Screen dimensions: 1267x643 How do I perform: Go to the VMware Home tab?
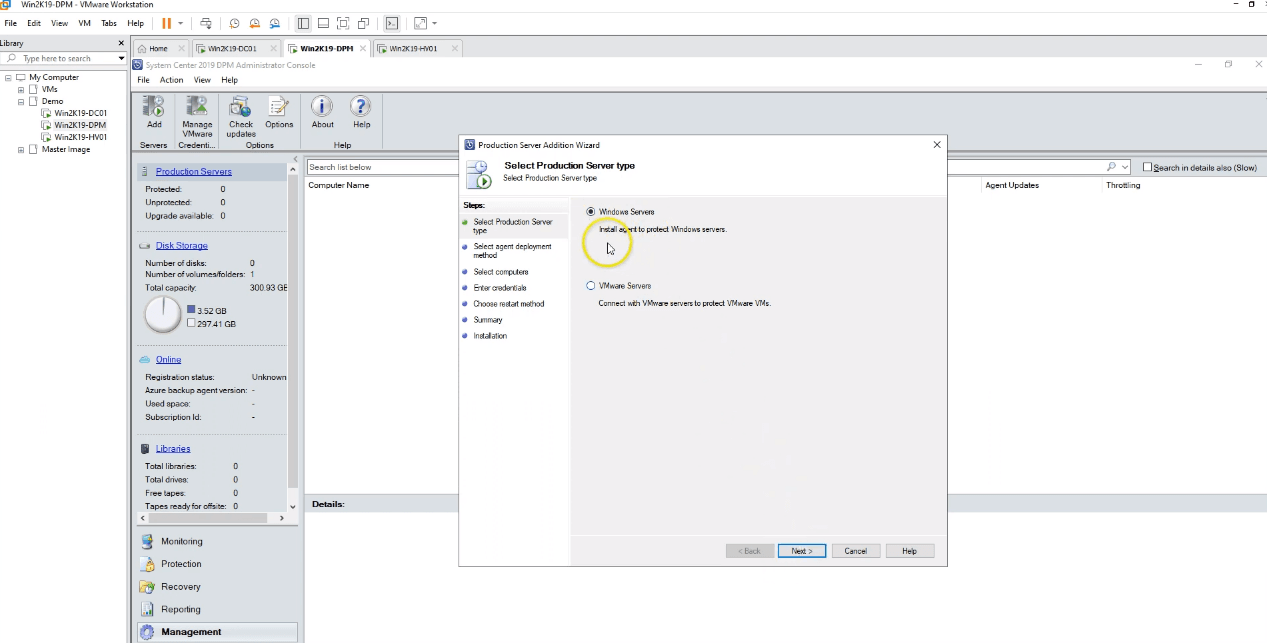(x=159, y=48)
